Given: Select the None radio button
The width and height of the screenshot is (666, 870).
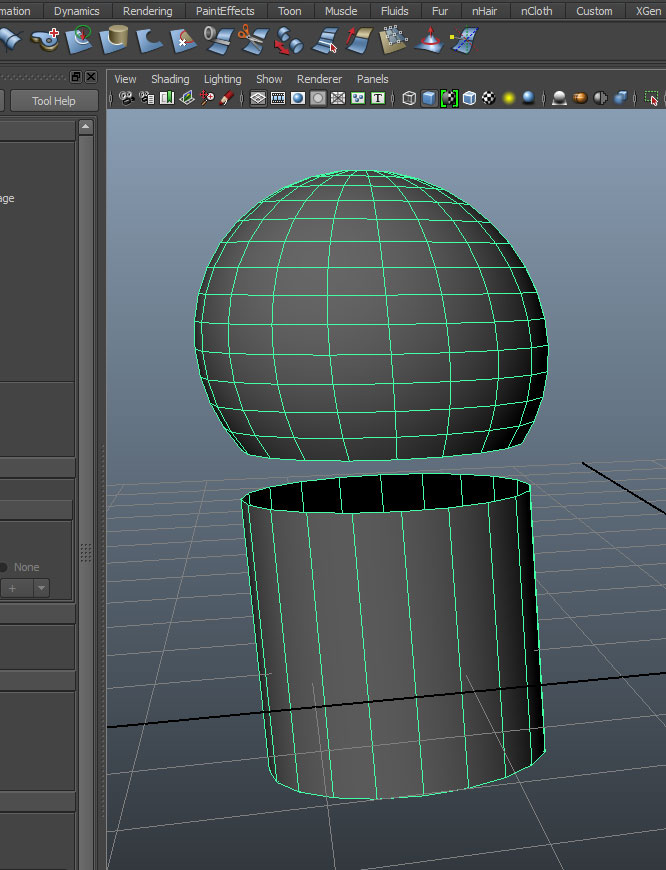Looking at the screenshot, I should click(x=3, y=567).
